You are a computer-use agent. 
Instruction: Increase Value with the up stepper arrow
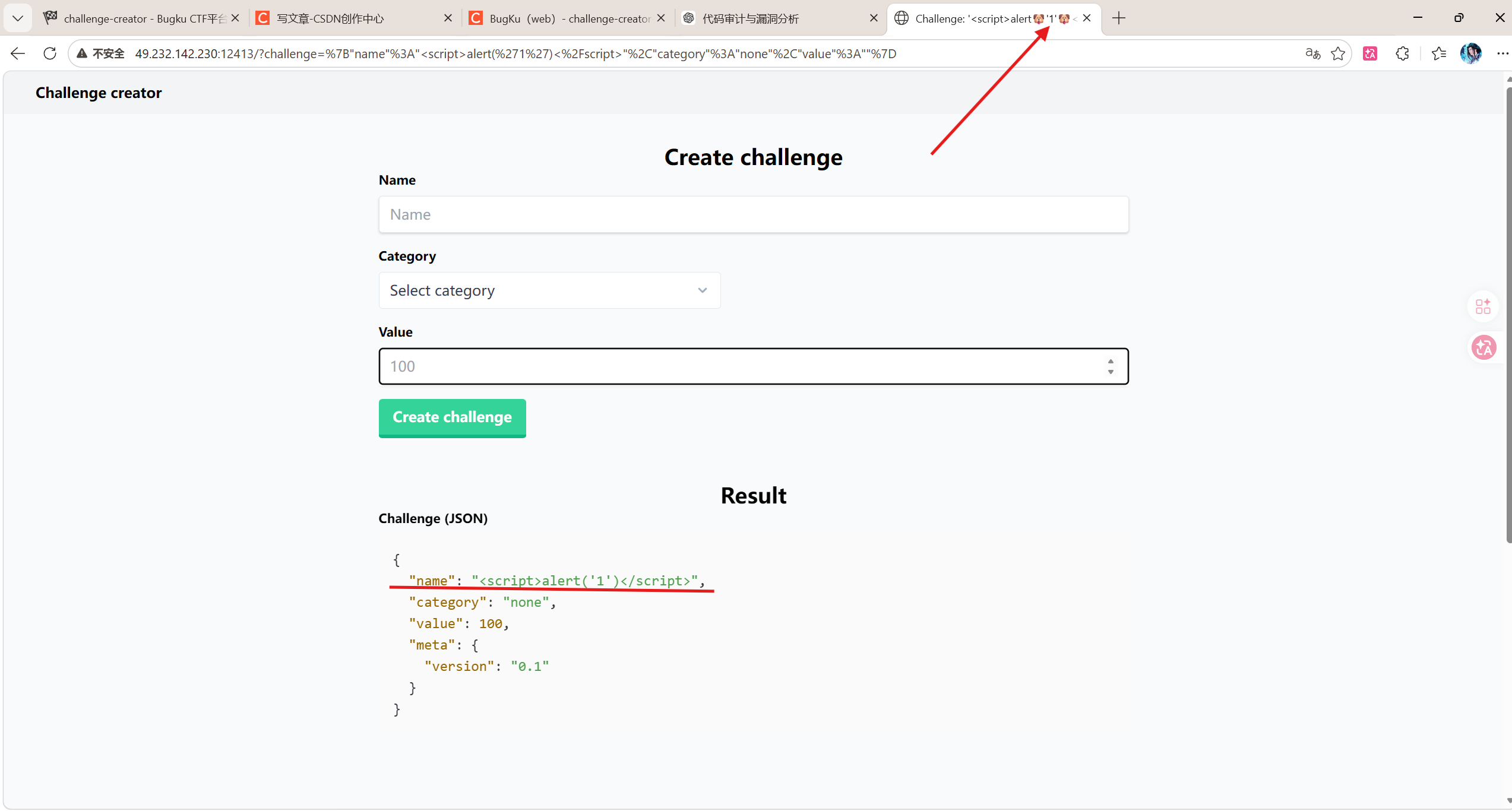[x=1111, y=362]
